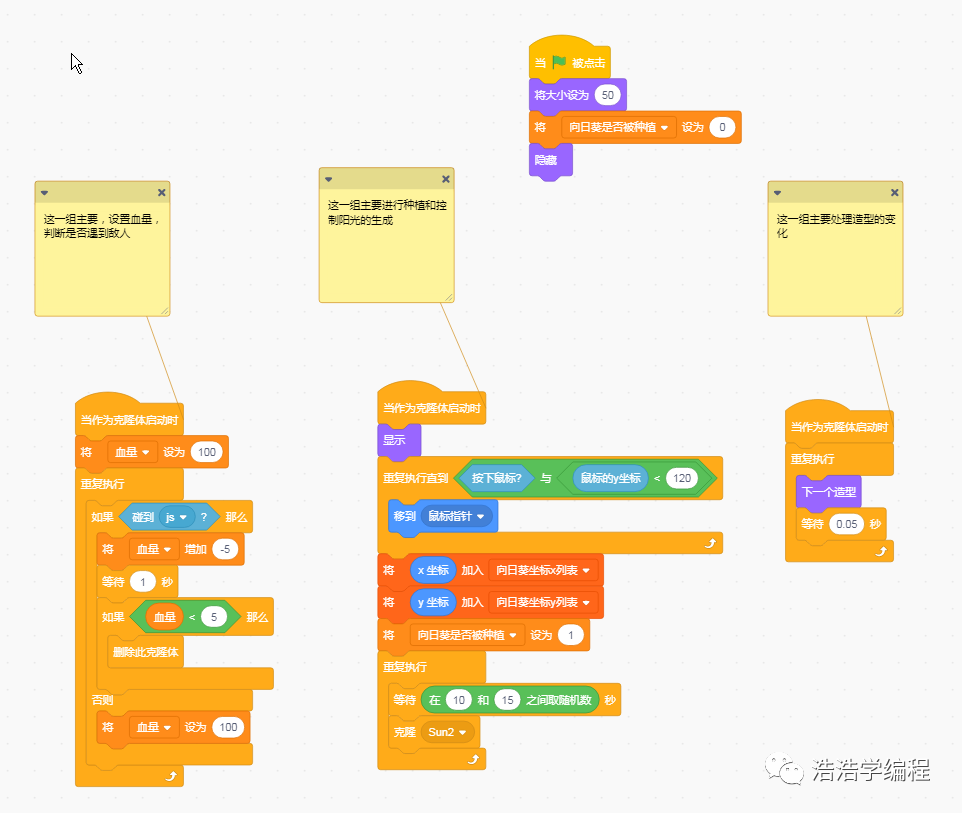Open the 血量 dropdown in the else branch set block
962x813 pixels.
154,727
